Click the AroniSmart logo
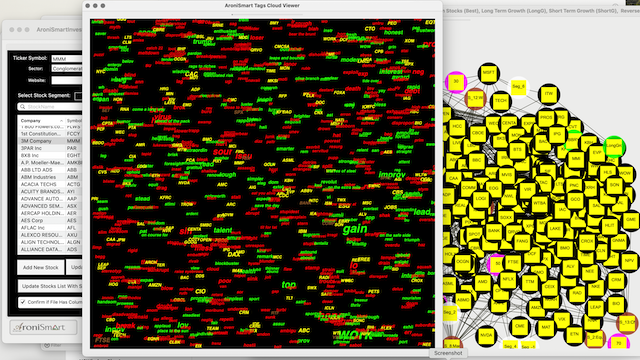 [43, 327]
